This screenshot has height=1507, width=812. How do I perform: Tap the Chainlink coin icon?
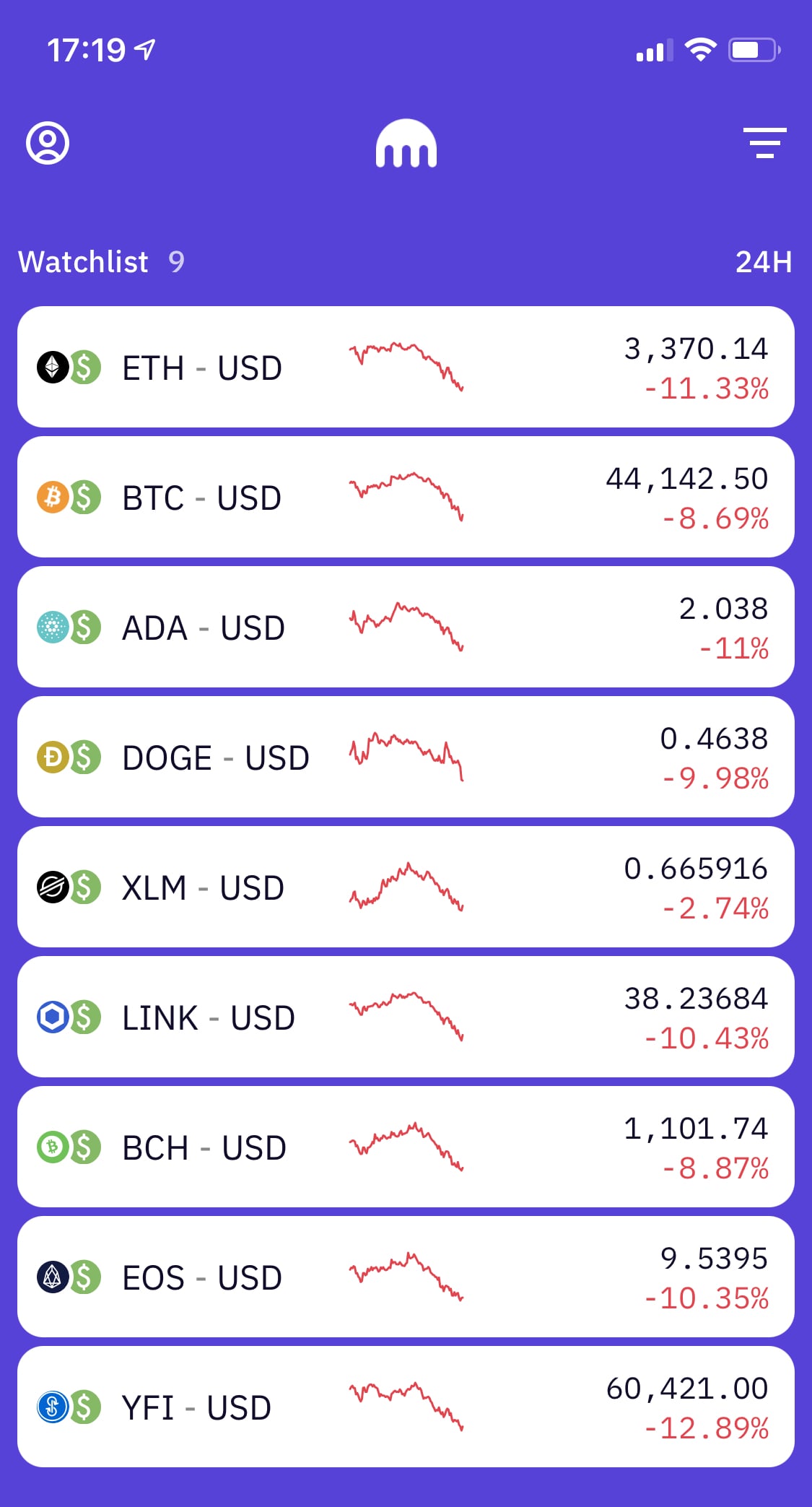[53, 1017]
